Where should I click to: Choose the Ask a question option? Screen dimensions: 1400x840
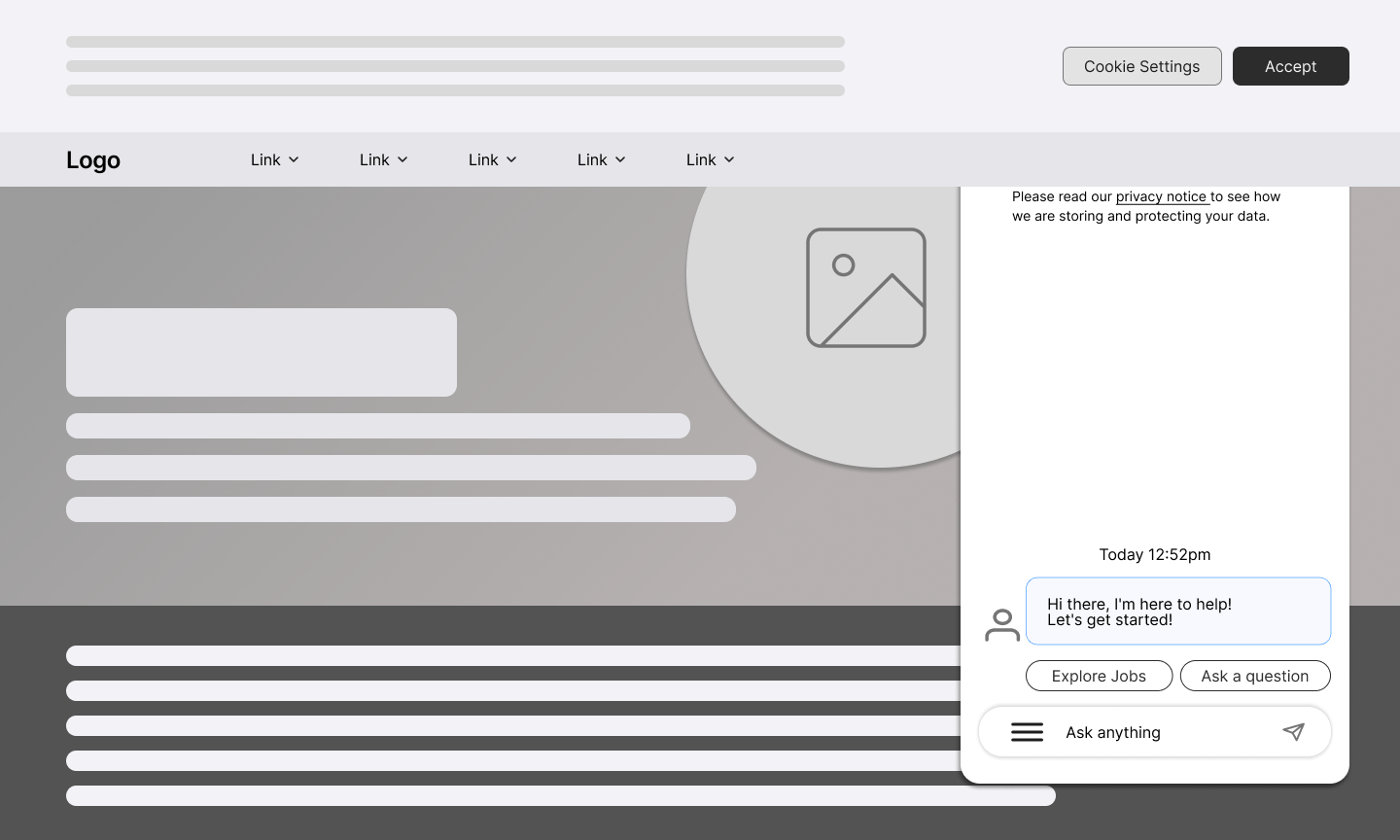1255,676
